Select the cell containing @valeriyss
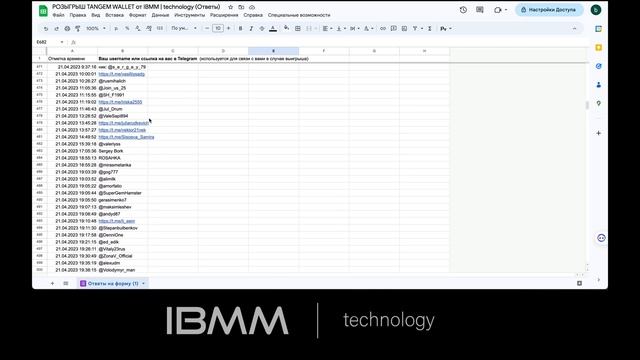 coord(122,144)
